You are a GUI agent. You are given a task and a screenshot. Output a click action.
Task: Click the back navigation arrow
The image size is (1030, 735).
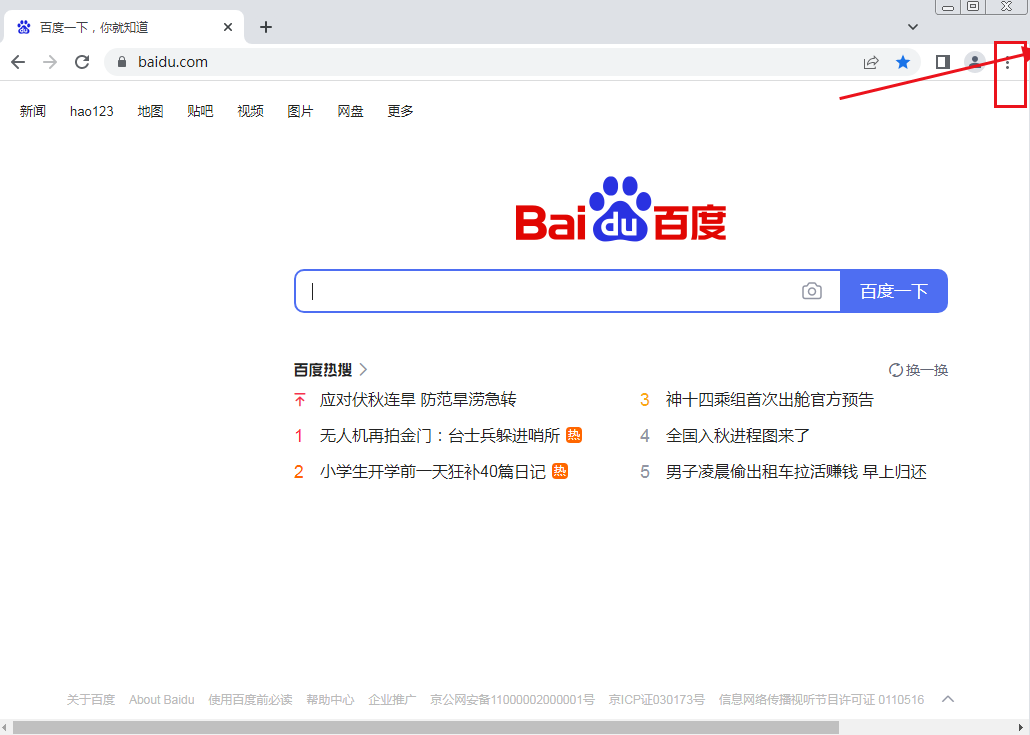pyautogui.click(x=17, y=61)
